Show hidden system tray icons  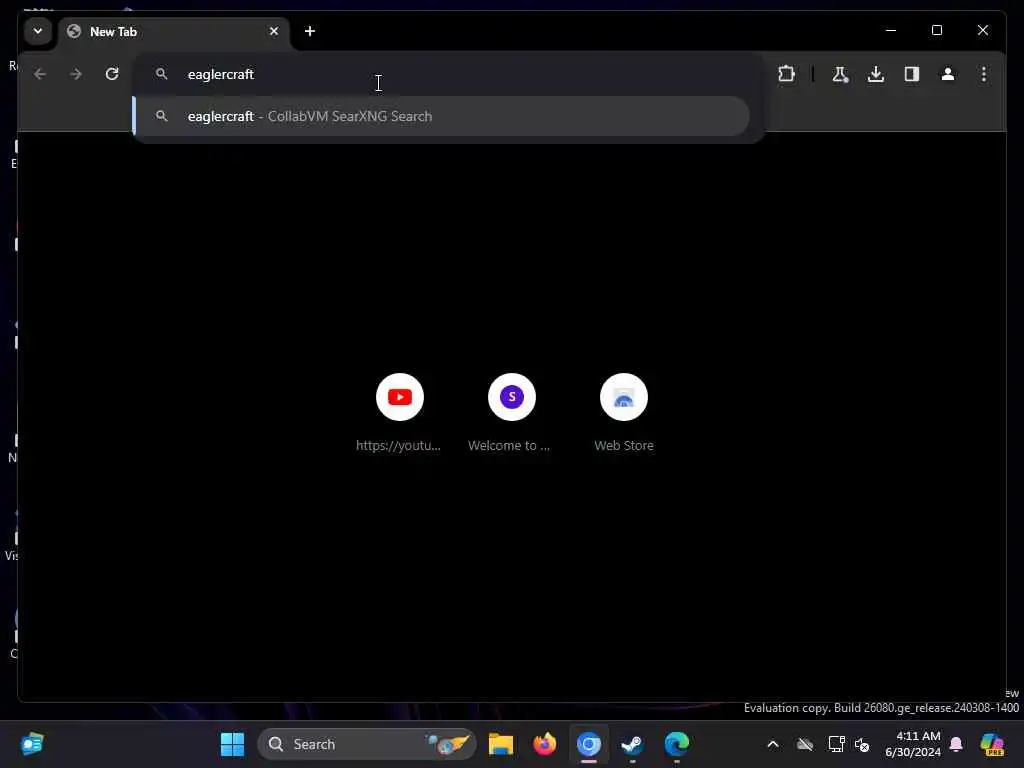773,744
